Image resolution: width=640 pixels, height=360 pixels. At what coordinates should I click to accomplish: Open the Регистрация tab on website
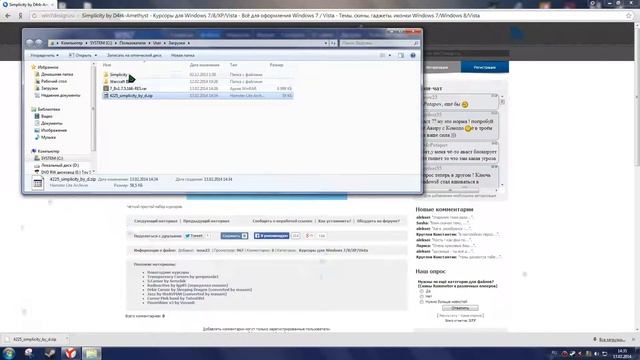pyautogui.click(x=484, y=67)
